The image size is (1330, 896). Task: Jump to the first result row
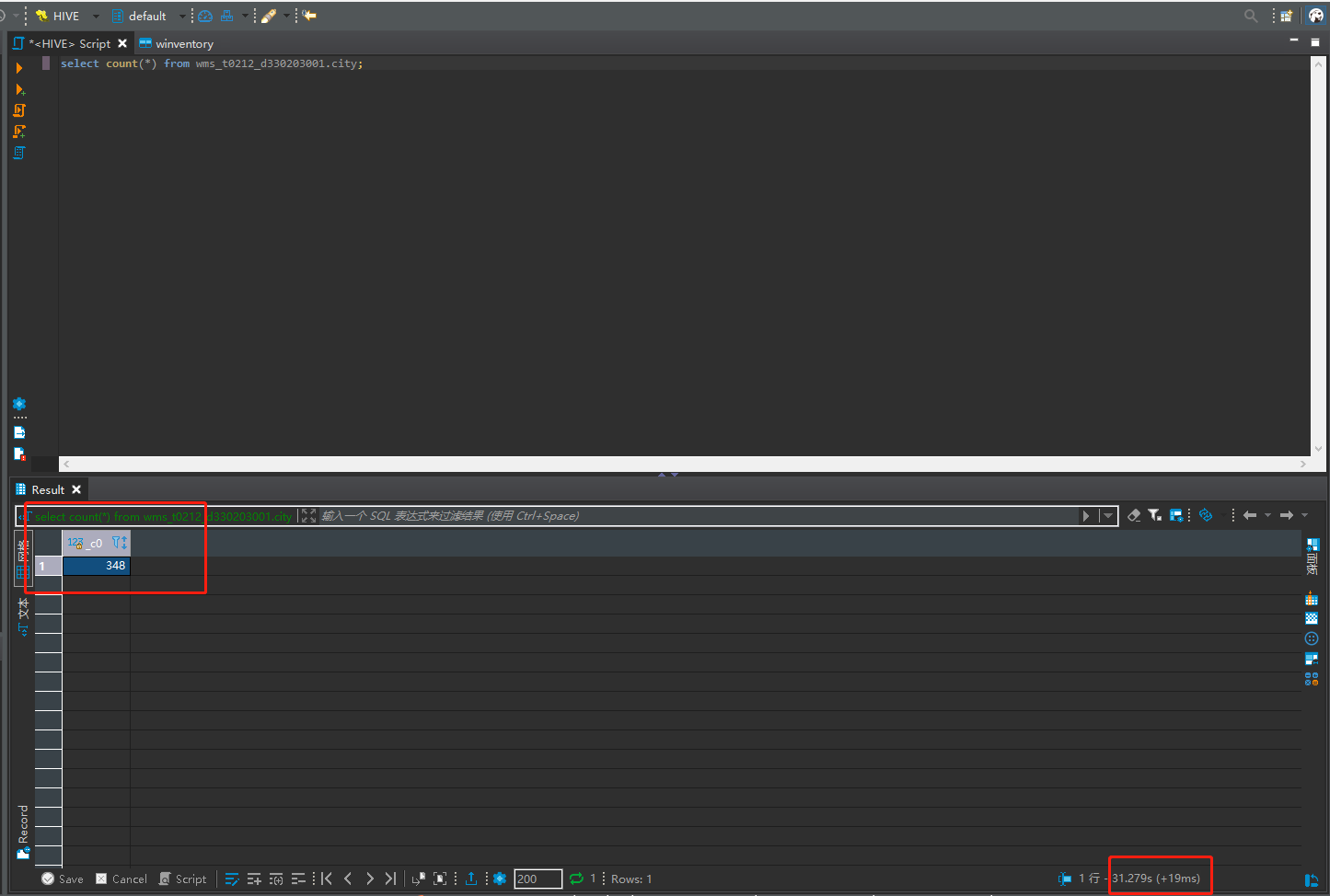(x=327, y=879)
